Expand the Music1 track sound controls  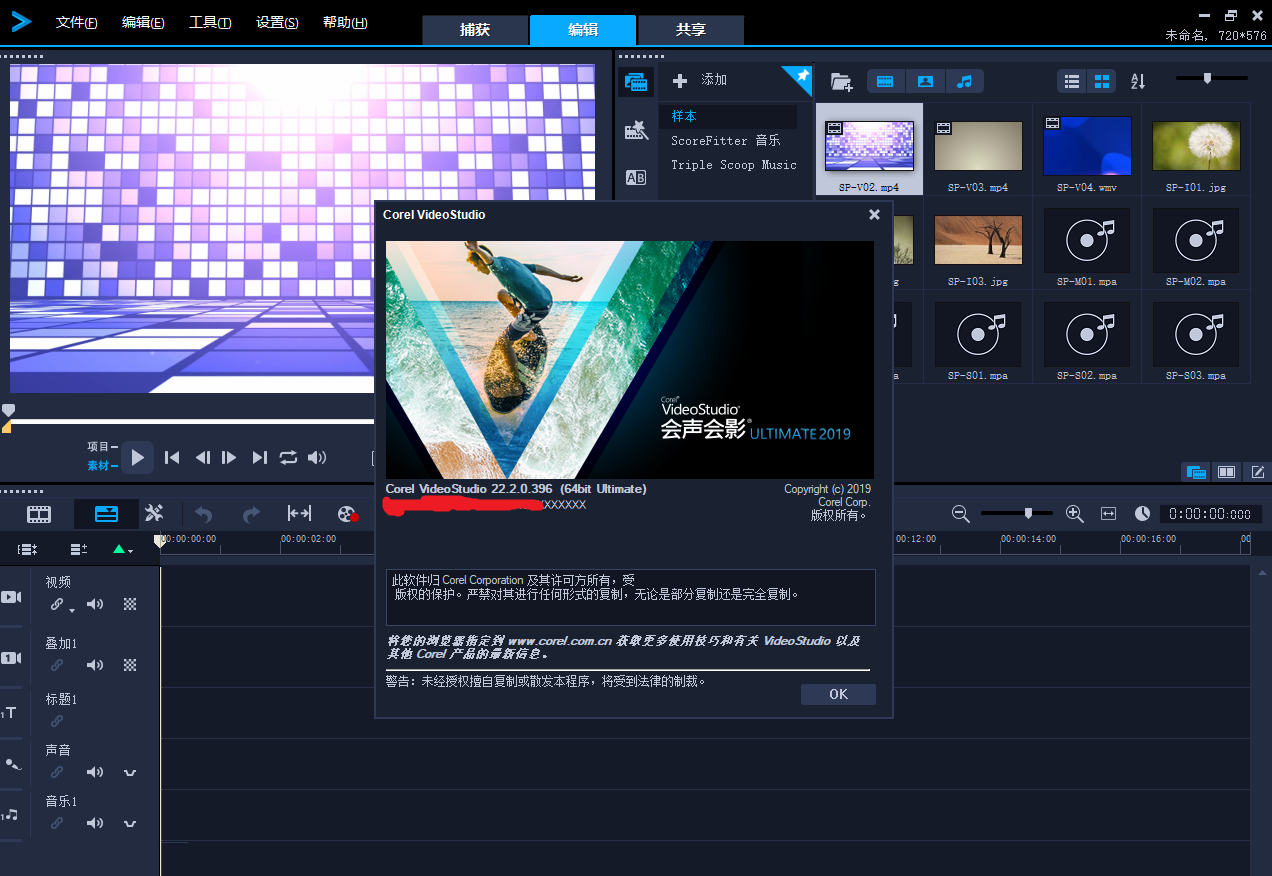pyautogui.click(x=130, y=823)
